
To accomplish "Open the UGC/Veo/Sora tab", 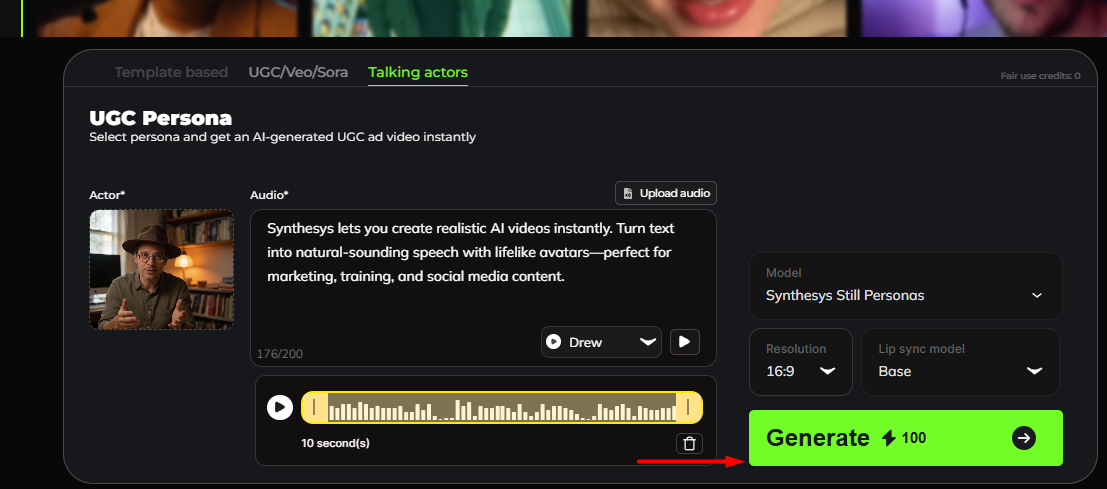I will point(298,72).
